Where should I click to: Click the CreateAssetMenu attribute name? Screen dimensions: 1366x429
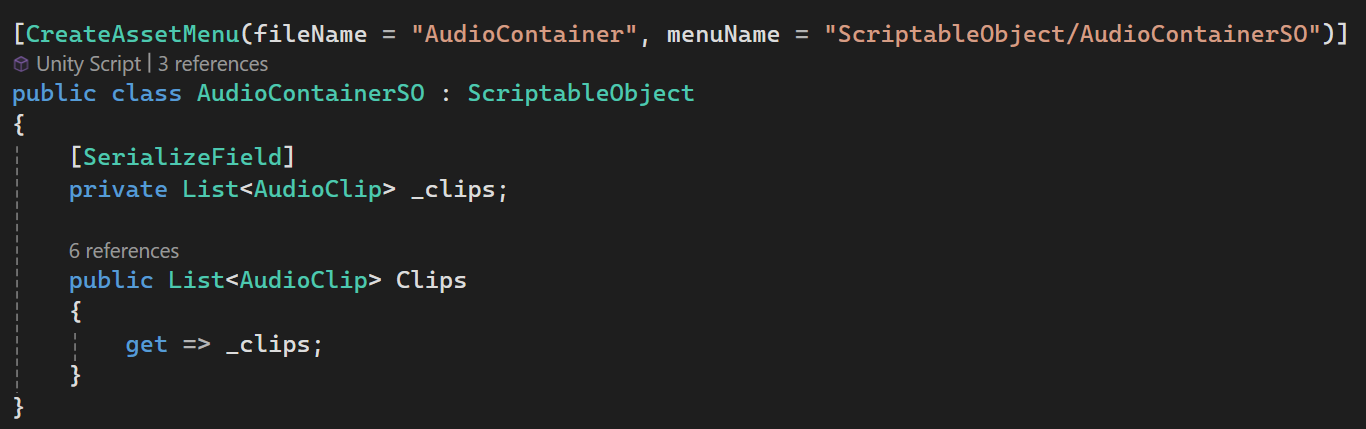(x=133, y=34)
